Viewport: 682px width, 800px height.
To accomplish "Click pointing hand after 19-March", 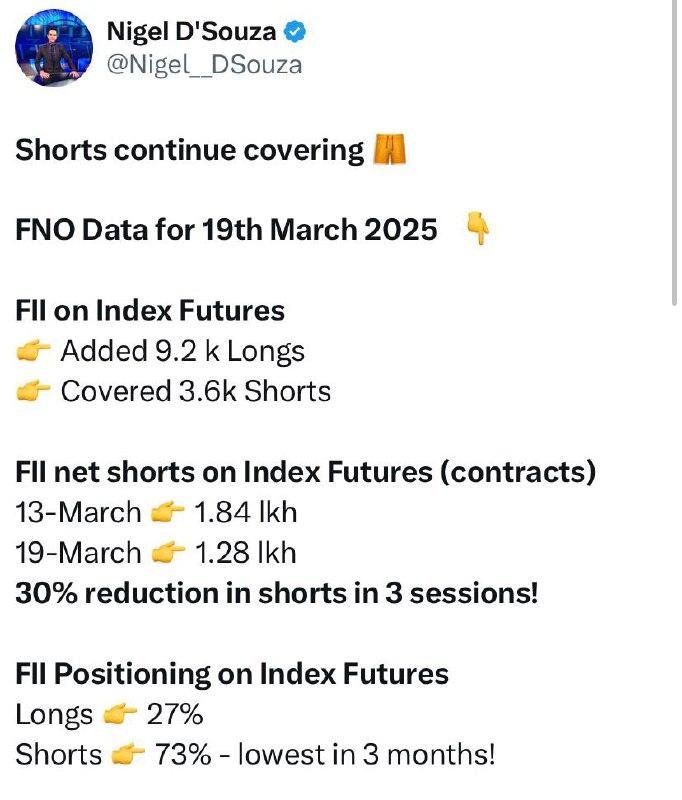I will click(x=168, y=553).
